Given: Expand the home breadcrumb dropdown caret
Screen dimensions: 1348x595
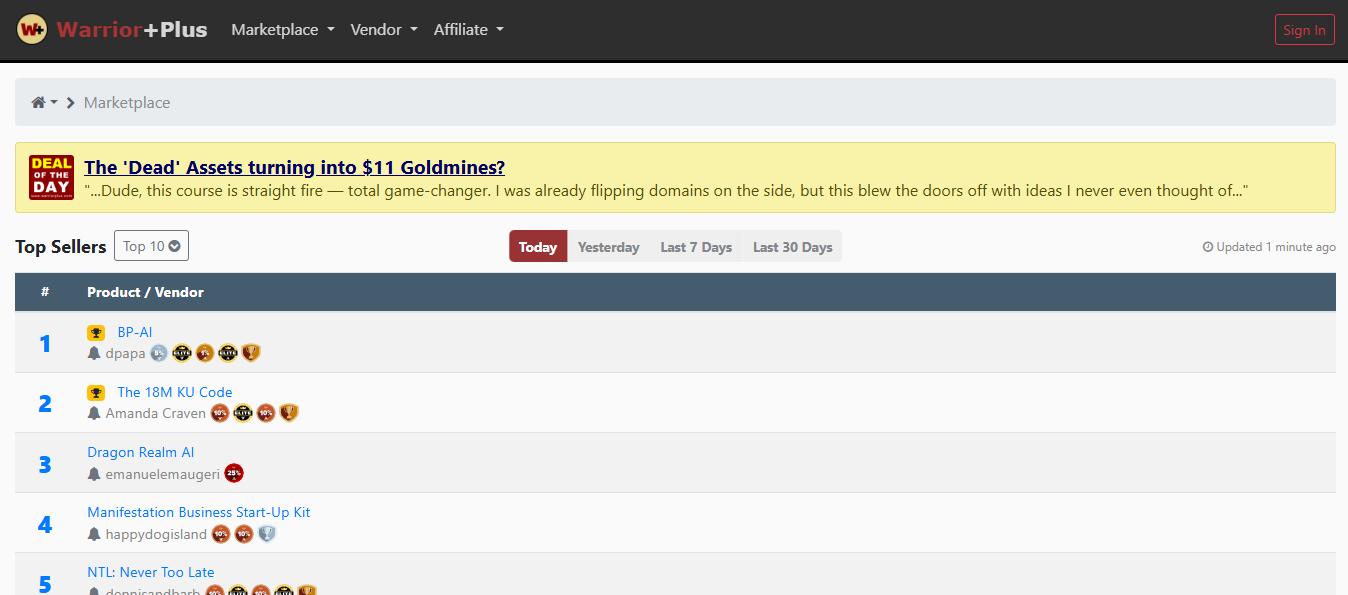Looking at the screenshot, I should coord(54,102).
